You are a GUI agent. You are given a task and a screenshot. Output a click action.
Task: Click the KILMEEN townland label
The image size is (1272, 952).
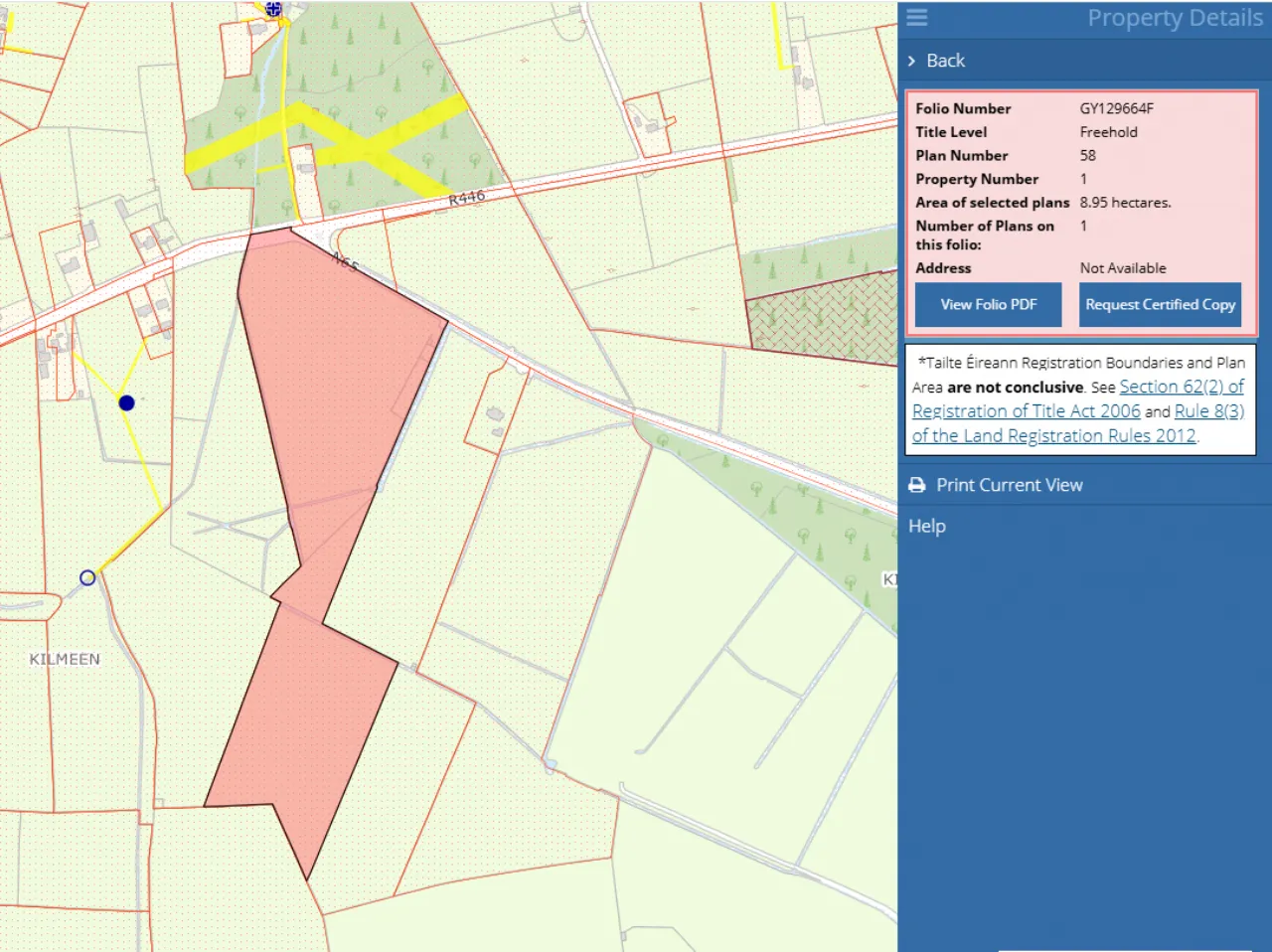pyautogui.click(x=65, y=659)
